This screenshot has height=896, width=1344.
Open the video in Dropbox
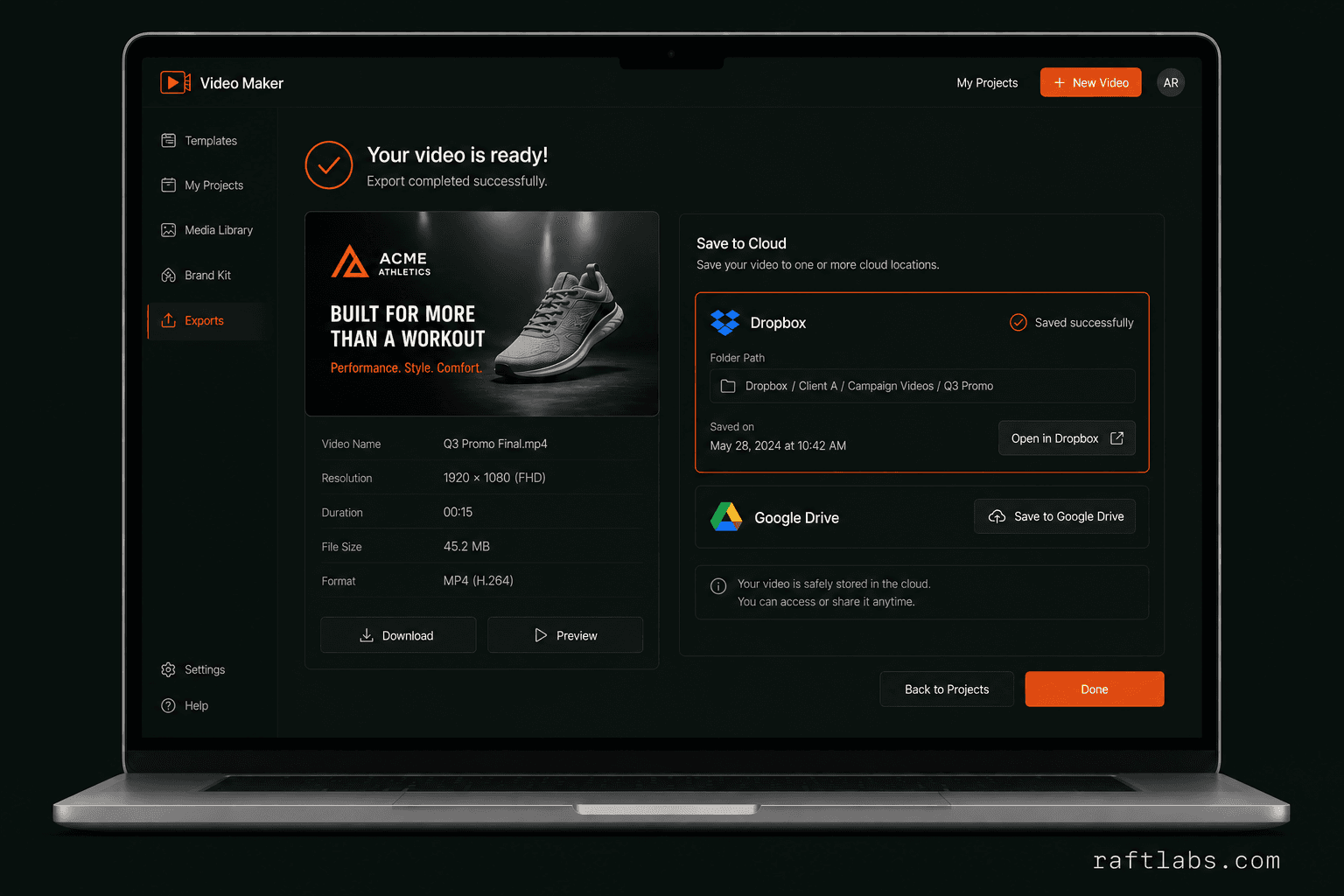click(x=1067, y=438)
